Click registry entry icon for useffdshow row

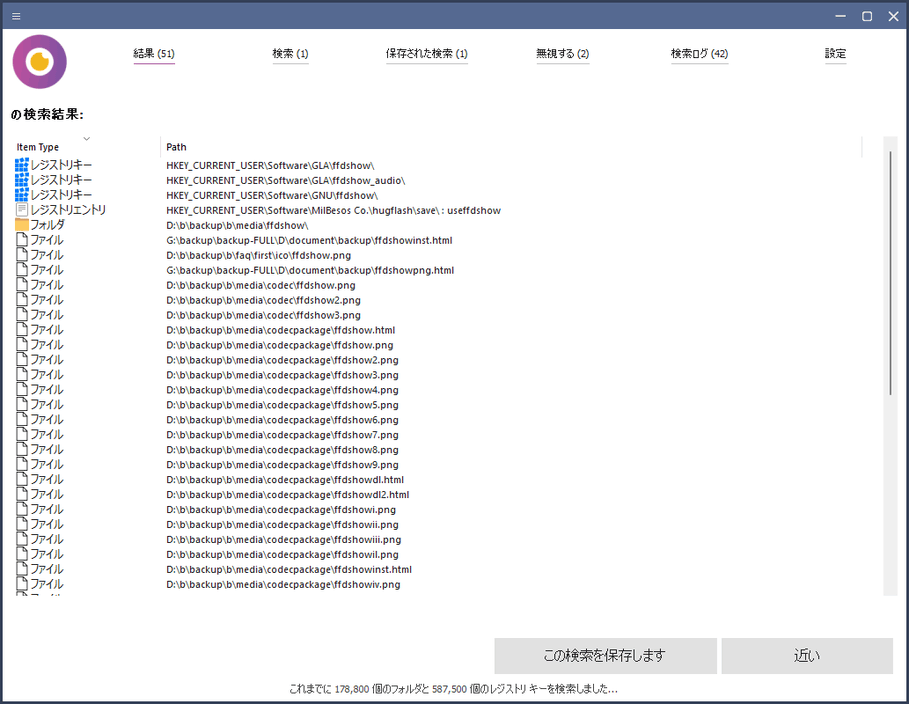(21, 210)
